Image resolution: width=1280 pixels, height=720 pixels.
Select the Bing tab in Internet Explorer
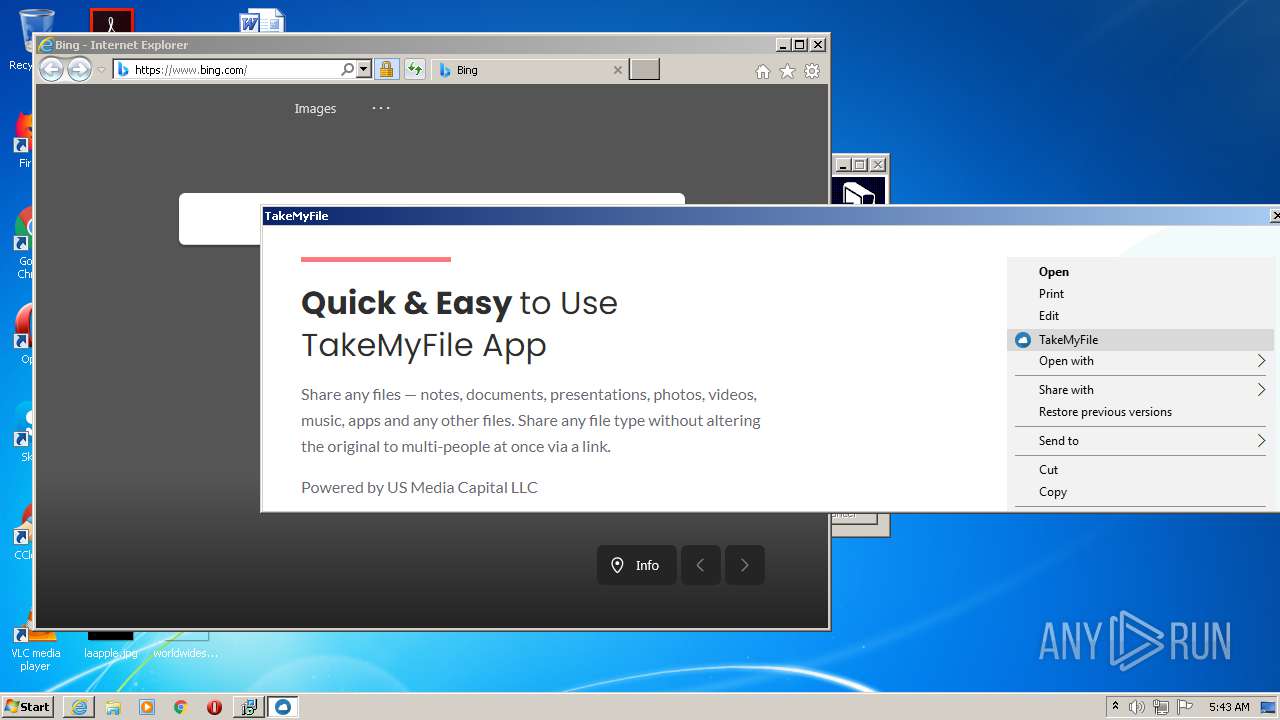[x=530, y=70]
